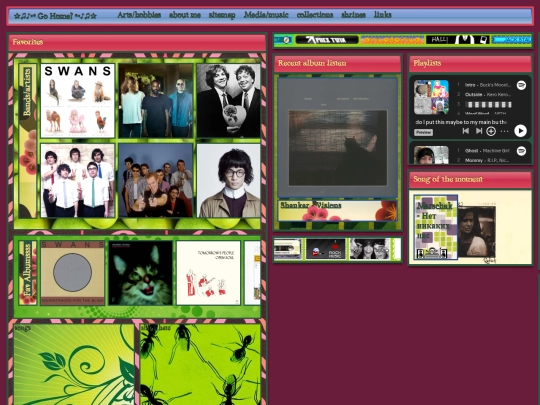540x405 pixels.
Task: Open the shrines page
Action: [353, 15]
